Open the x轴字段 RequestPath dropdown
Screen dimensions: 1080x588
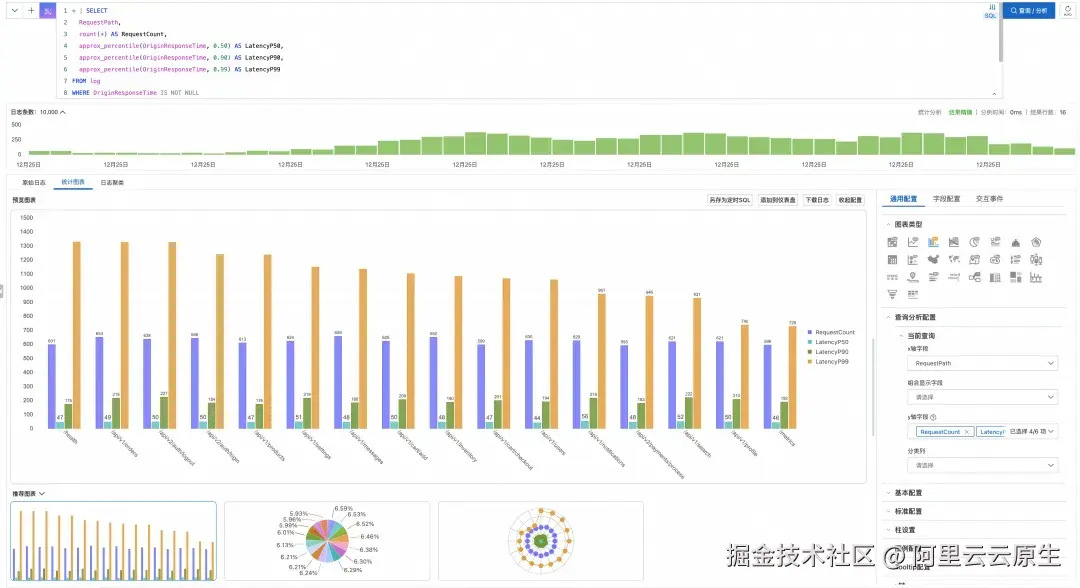[x=981, y=365]
